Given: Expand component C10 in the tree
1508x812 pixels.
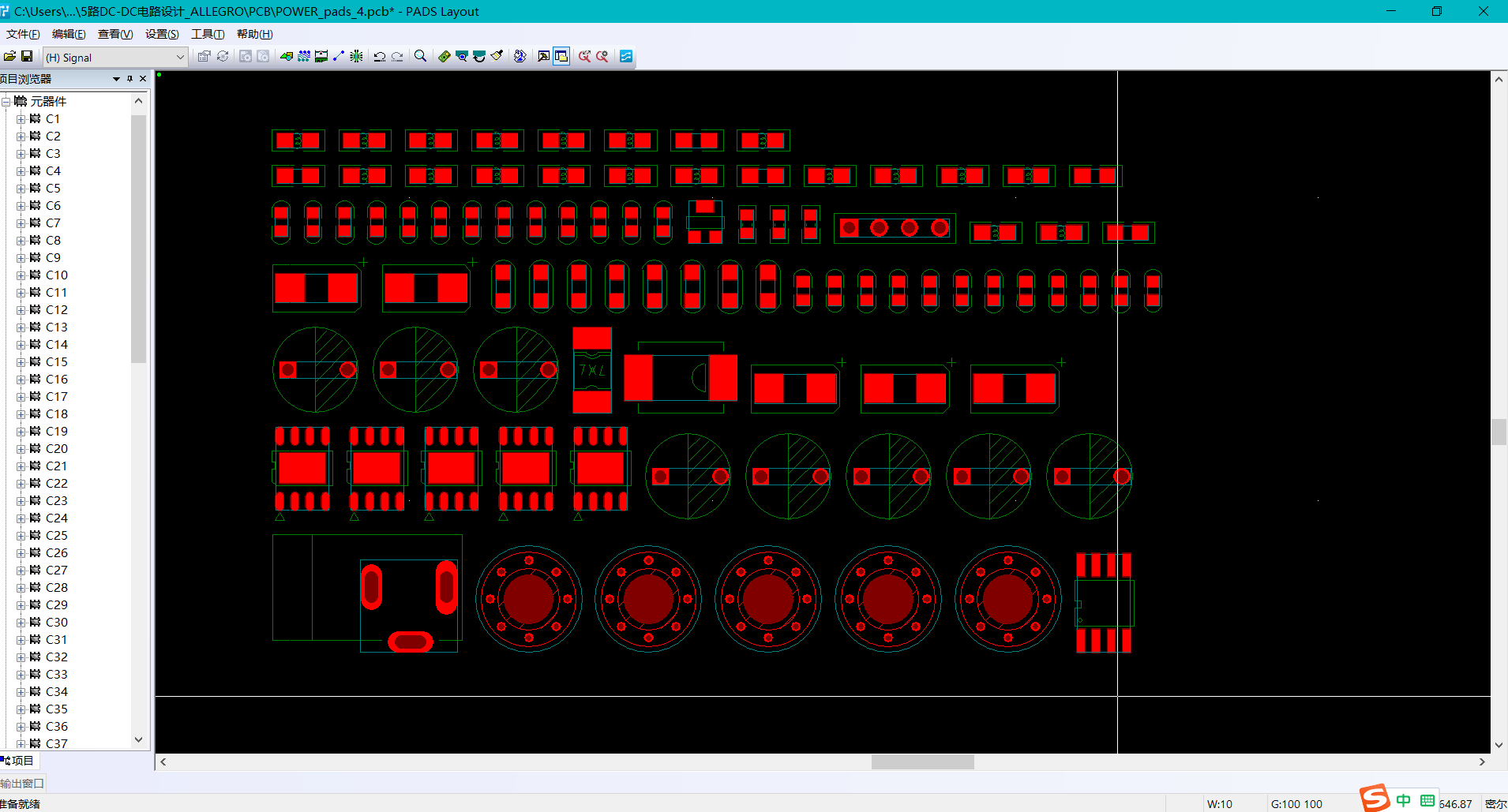Looking at the screenshot, I should pyautogui.click(x=21, y=275).
